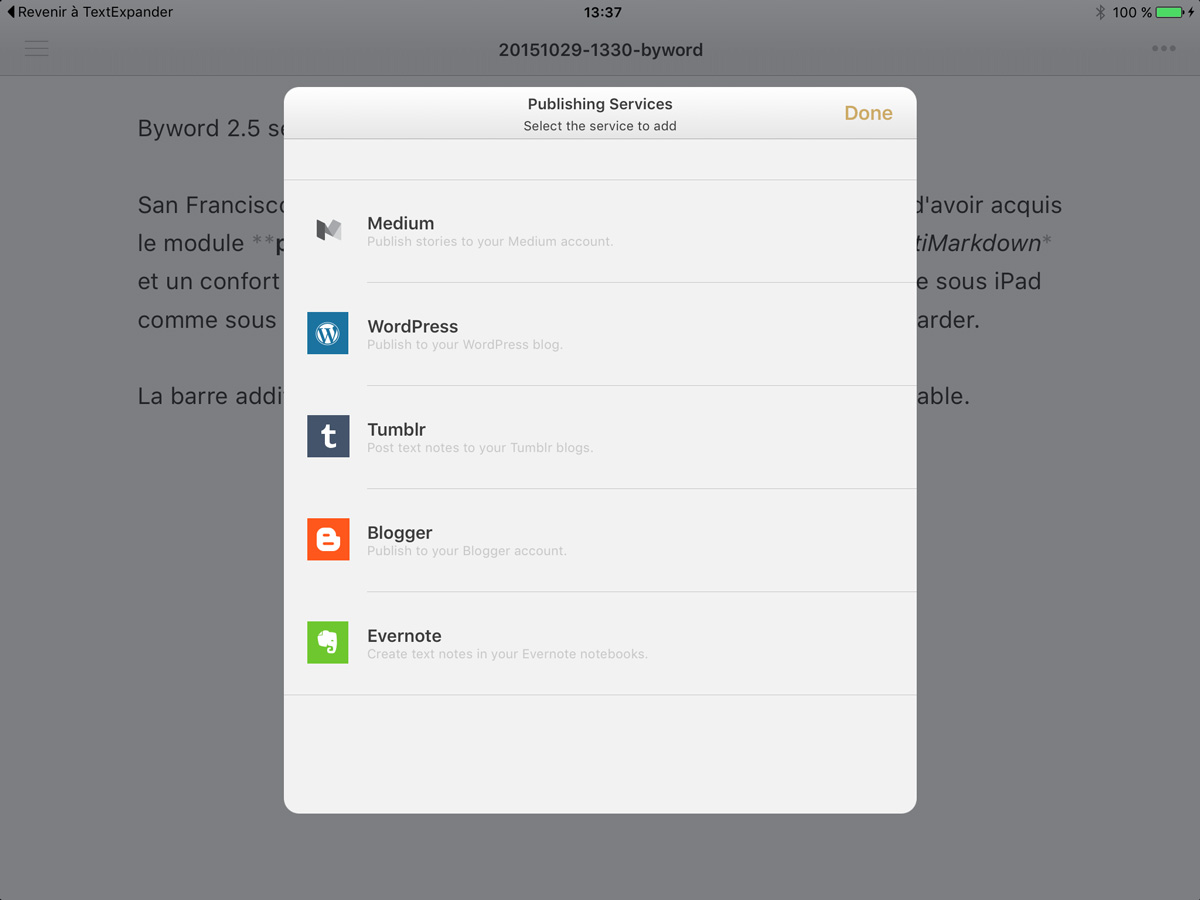Select the Medium service row
The image size is (1200, 900).
(600, 231)
